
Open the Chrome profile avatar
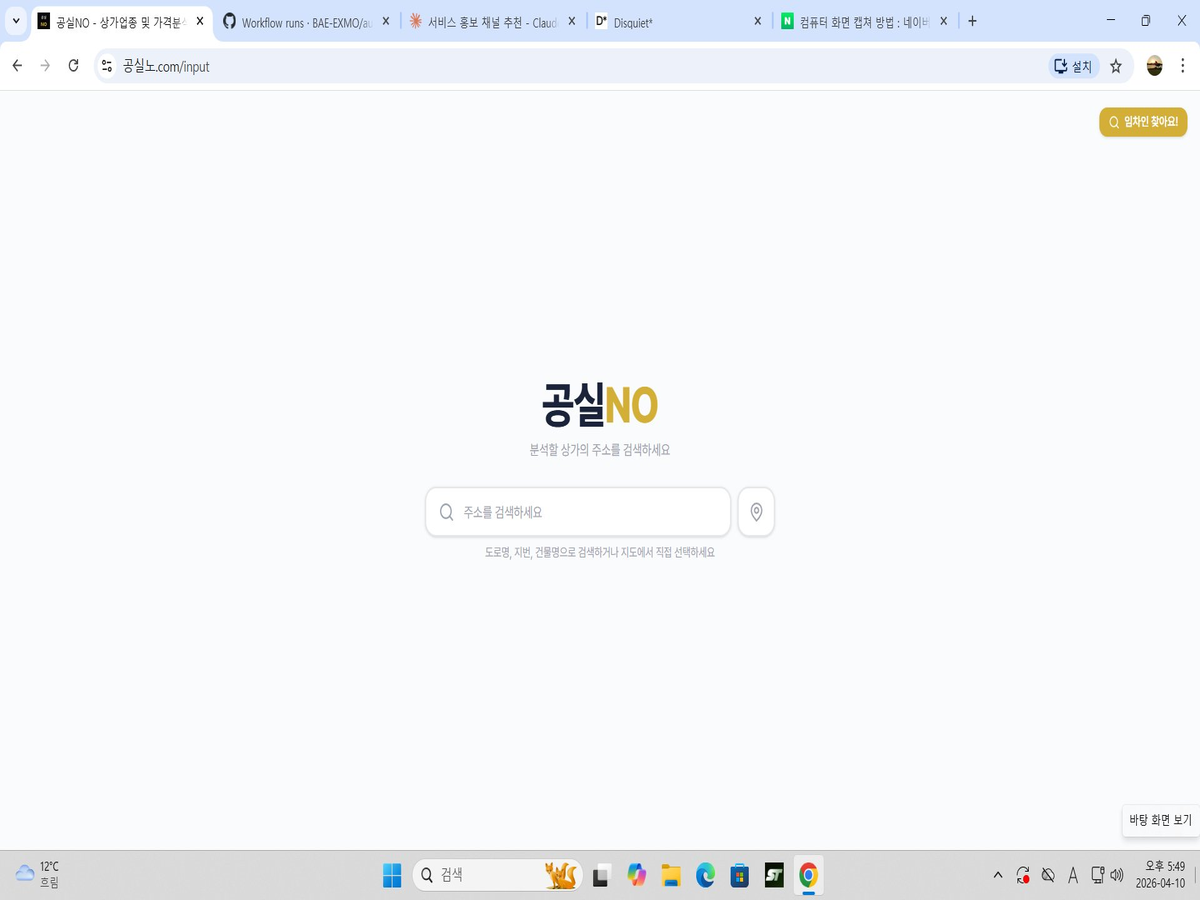[x=1154, y=66]
